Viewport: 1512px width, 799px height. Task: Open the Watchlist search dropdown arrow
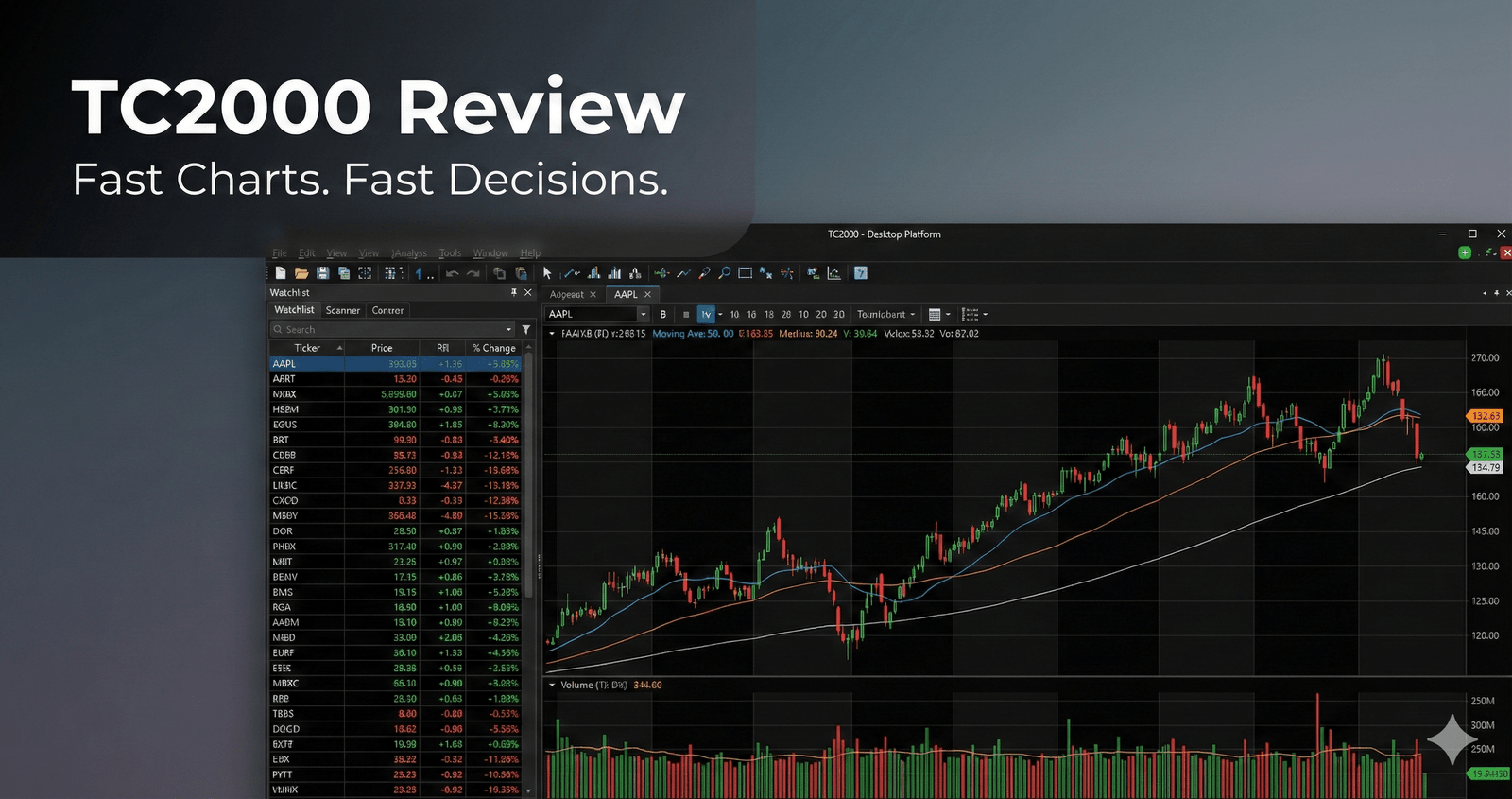(508, 329)
